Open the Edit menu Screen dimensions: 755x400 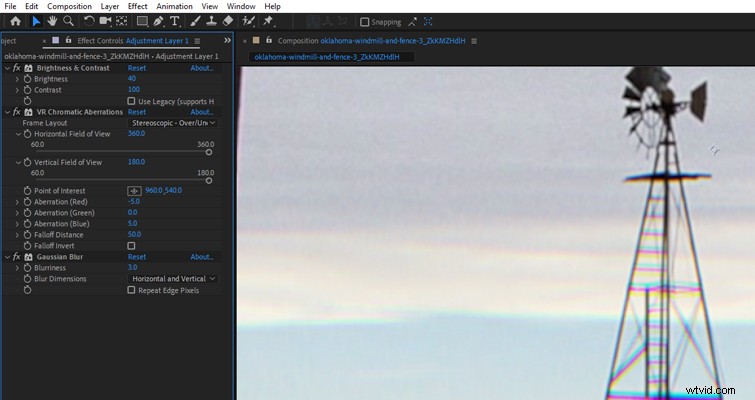(x=32, y=6)
